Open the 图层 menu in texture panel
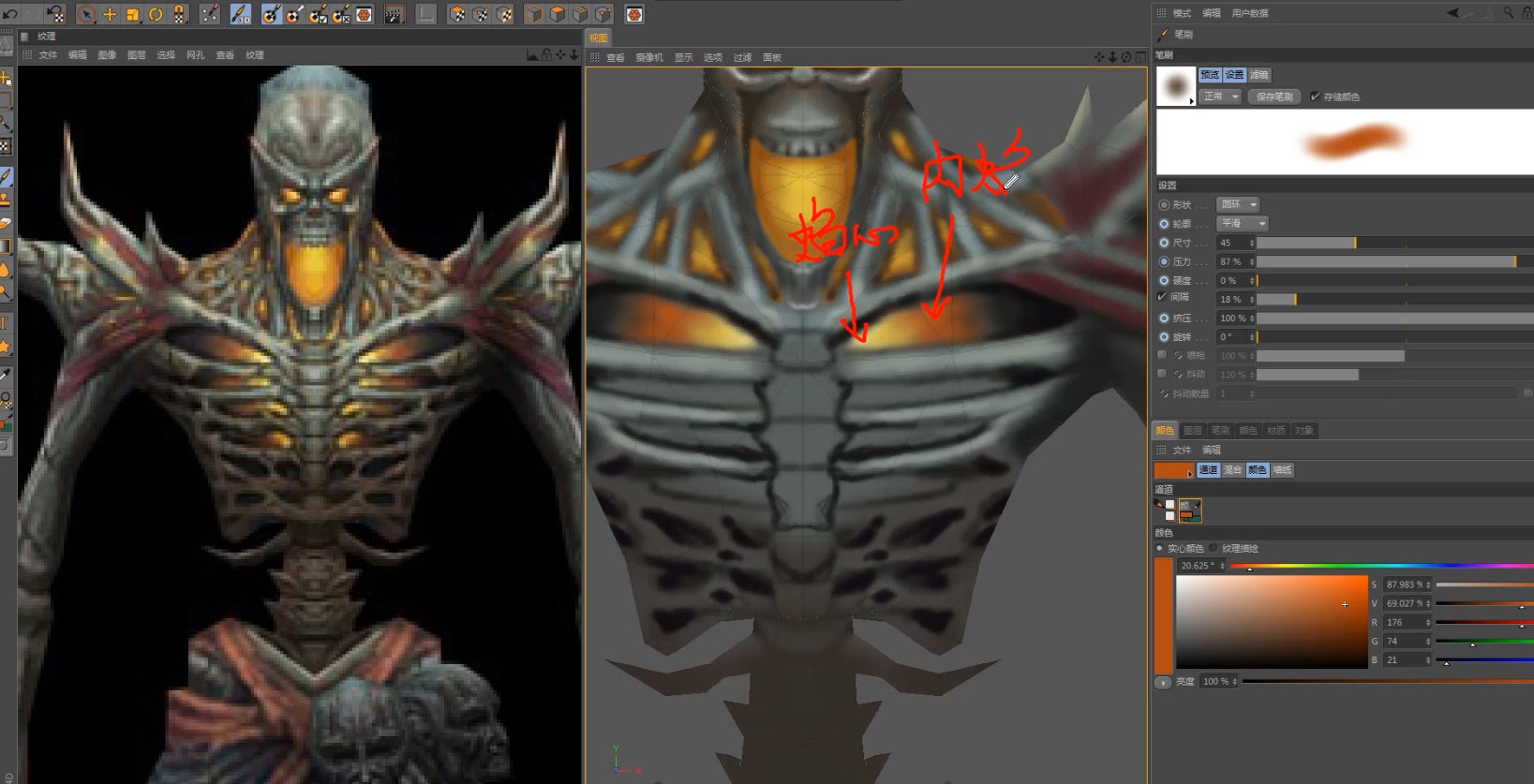1534x784 pixels. tap(136, 55)
